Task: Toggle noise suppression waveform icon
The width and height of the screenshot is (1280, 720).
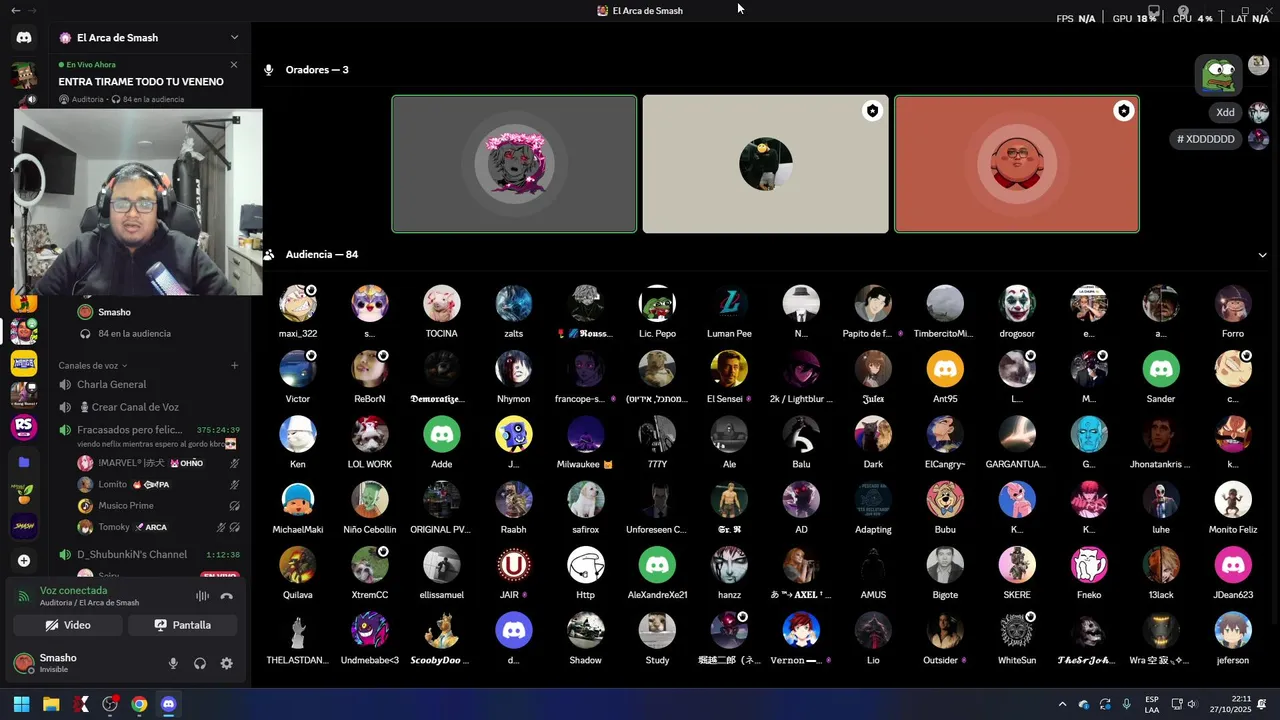Action: pos(202,596)
